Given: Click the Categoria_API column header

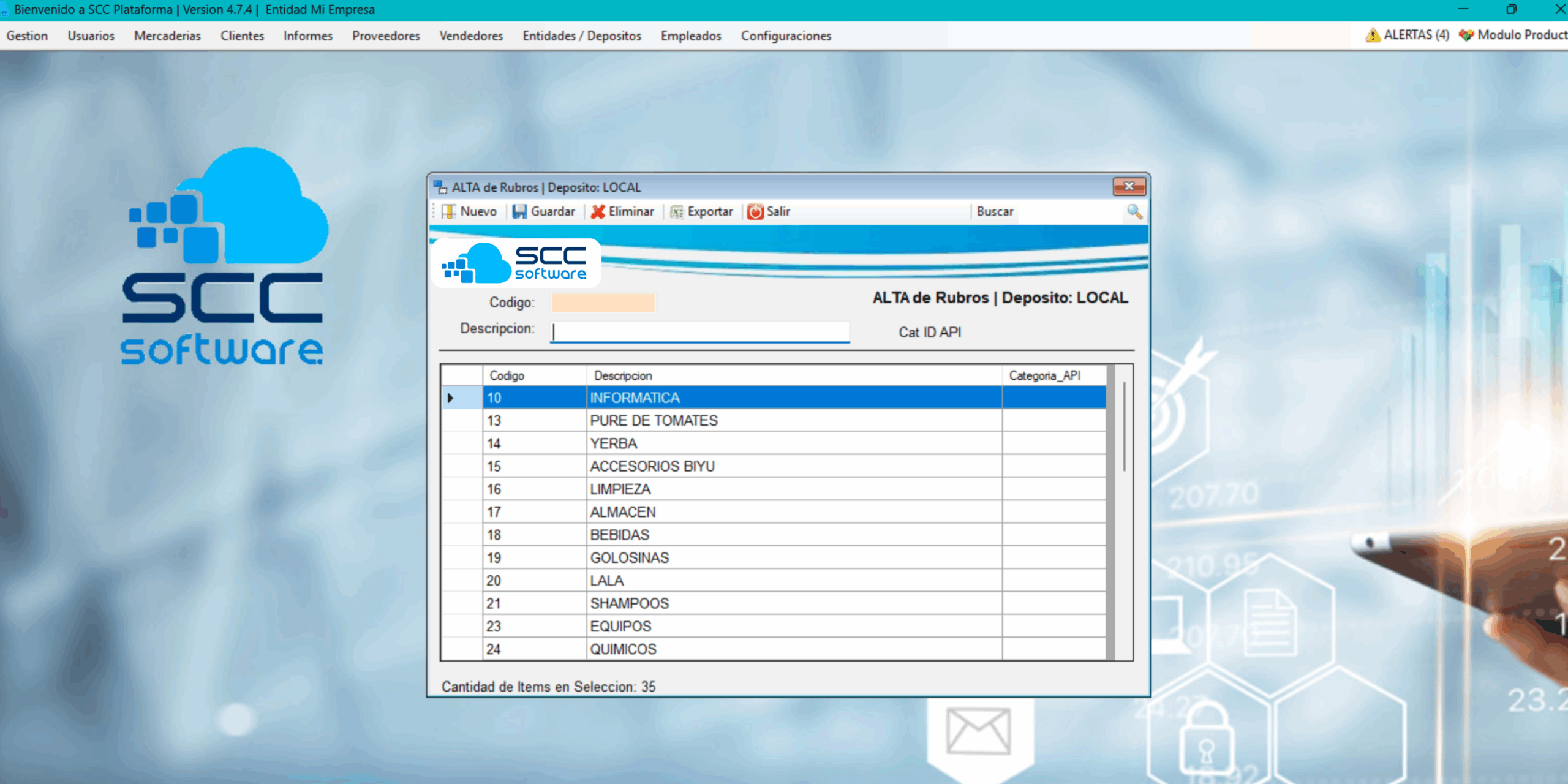Looking at the screenshot, I should tap(1044, 375).
